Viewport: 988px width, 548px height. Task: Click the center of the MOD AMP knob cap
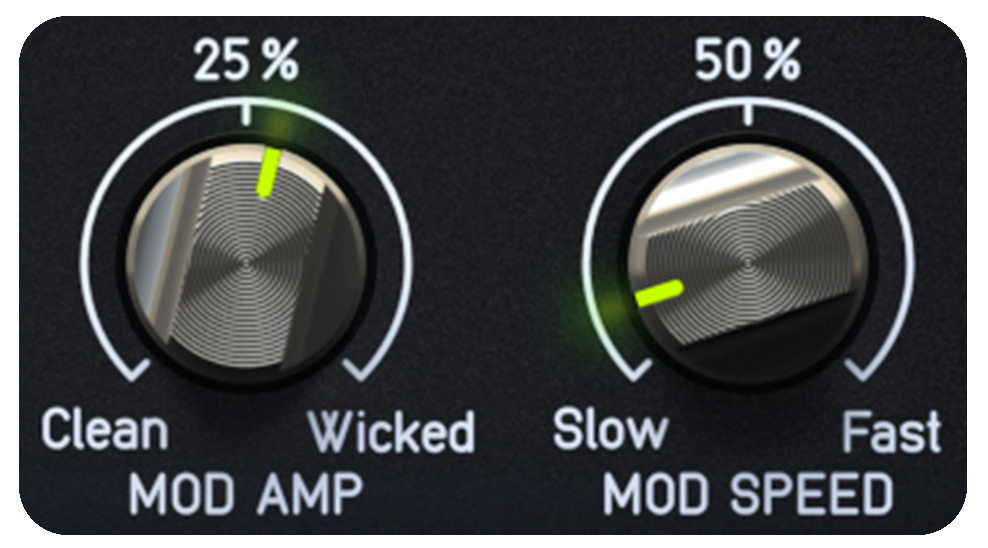click(246, 260)
